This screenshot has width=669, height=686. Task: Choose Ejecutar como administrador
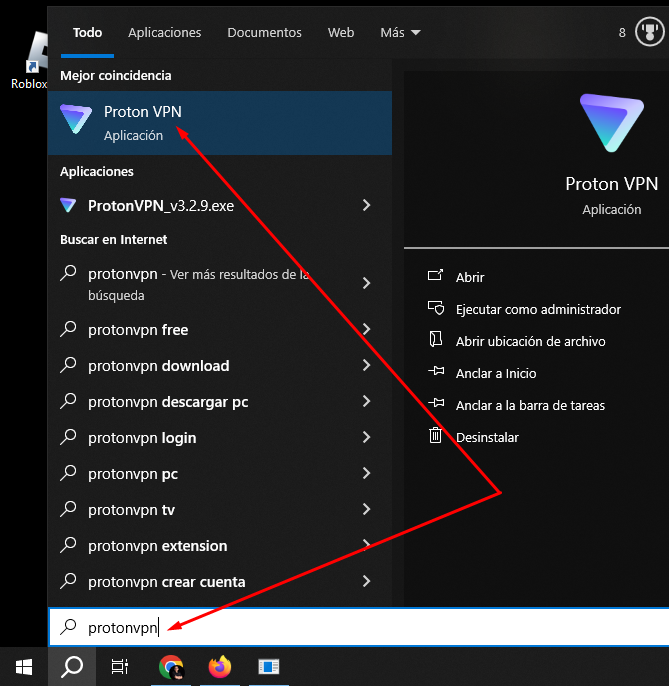coord(538,309)
